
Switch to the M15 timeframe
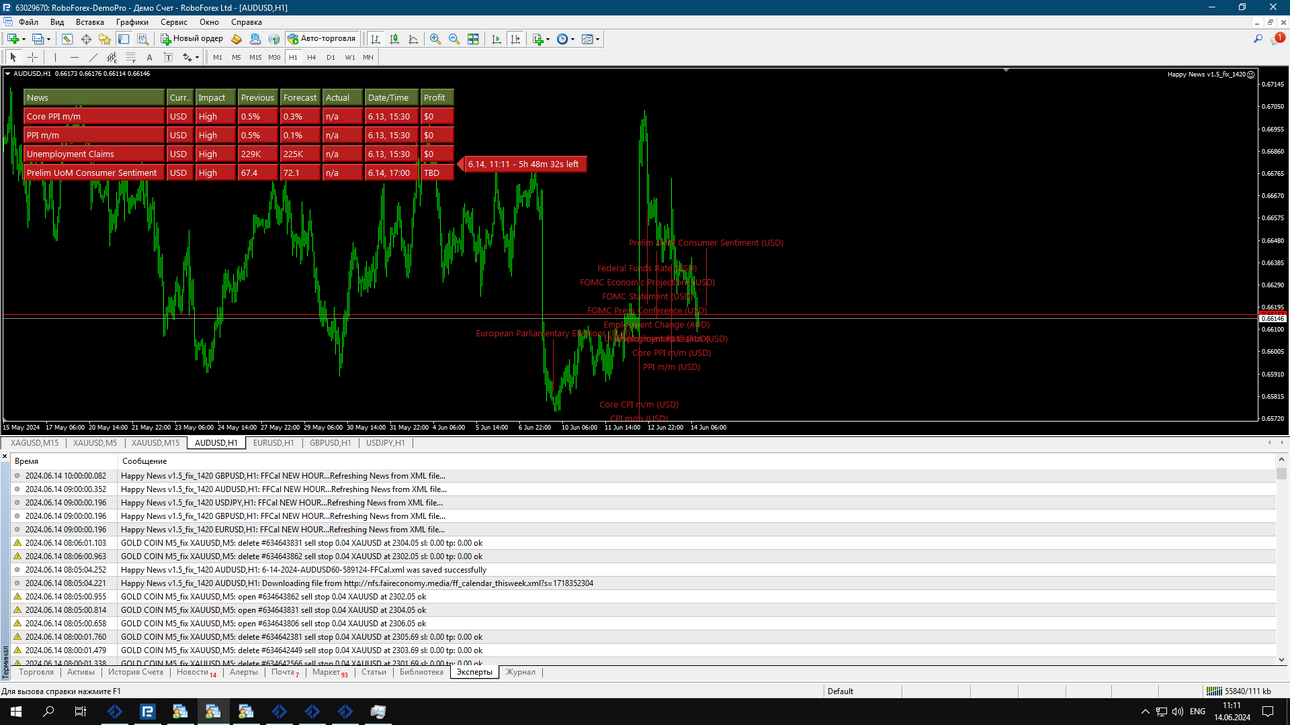tap(255, 57)
